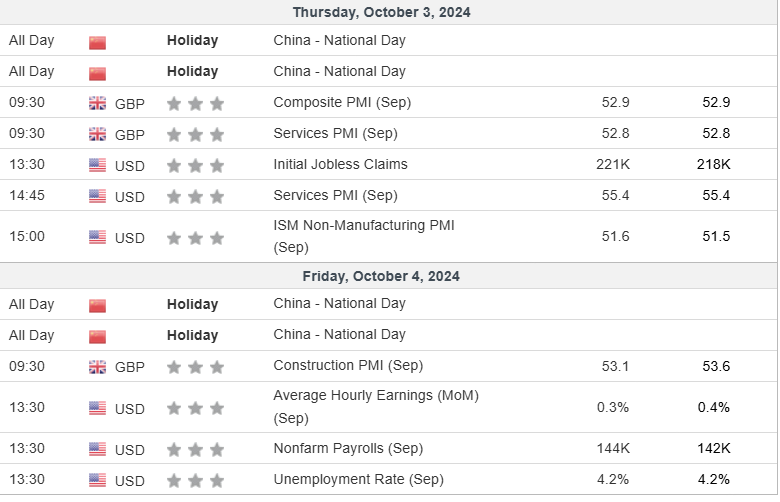This screenshot has width=780, height=502.
Task: Click the US flag for Initial Jobless Claims
Action: [97, 165]
